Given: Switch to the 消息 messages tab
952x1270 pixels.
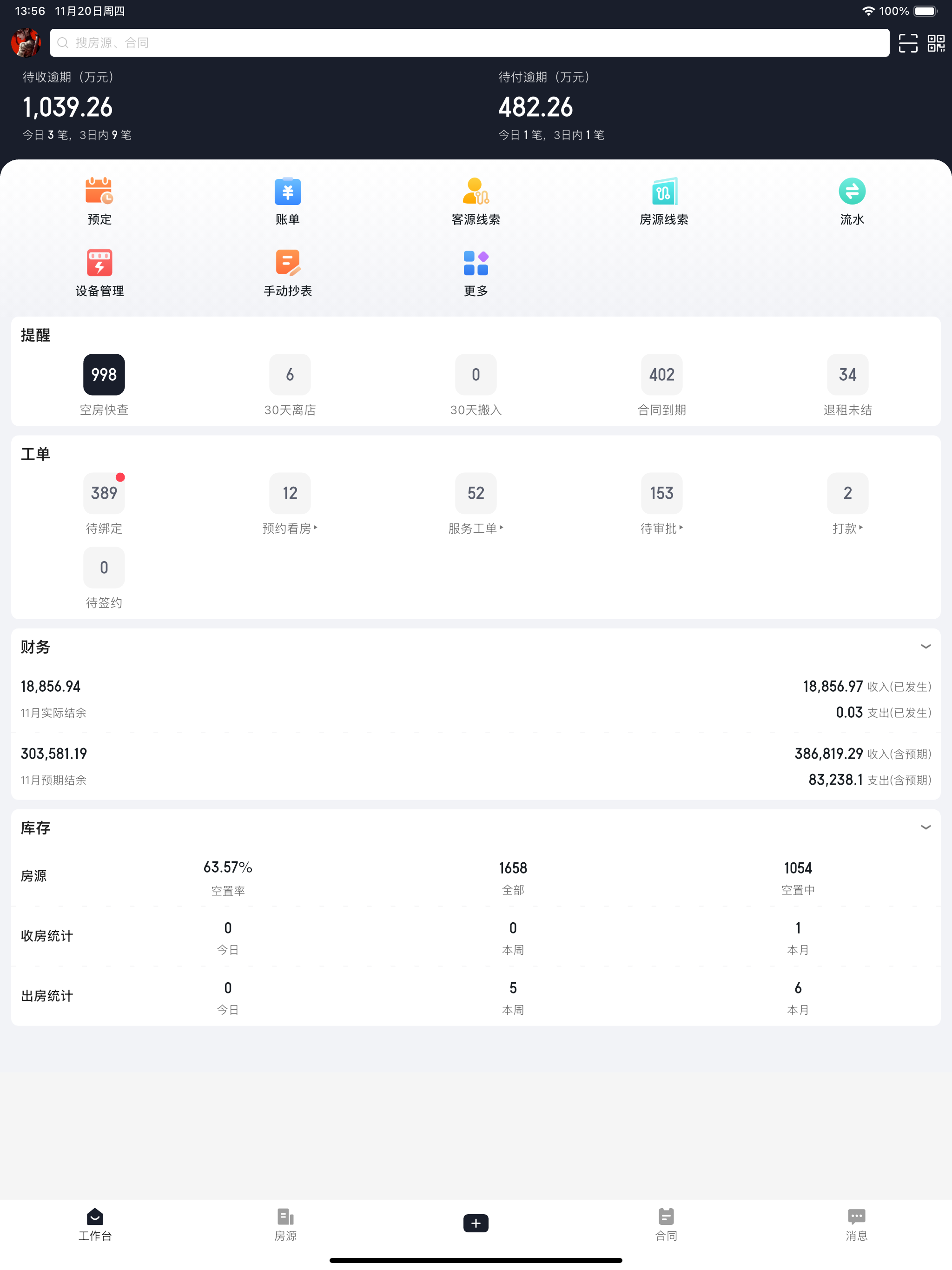Looking at the screenshot, I should [856, 1224].
